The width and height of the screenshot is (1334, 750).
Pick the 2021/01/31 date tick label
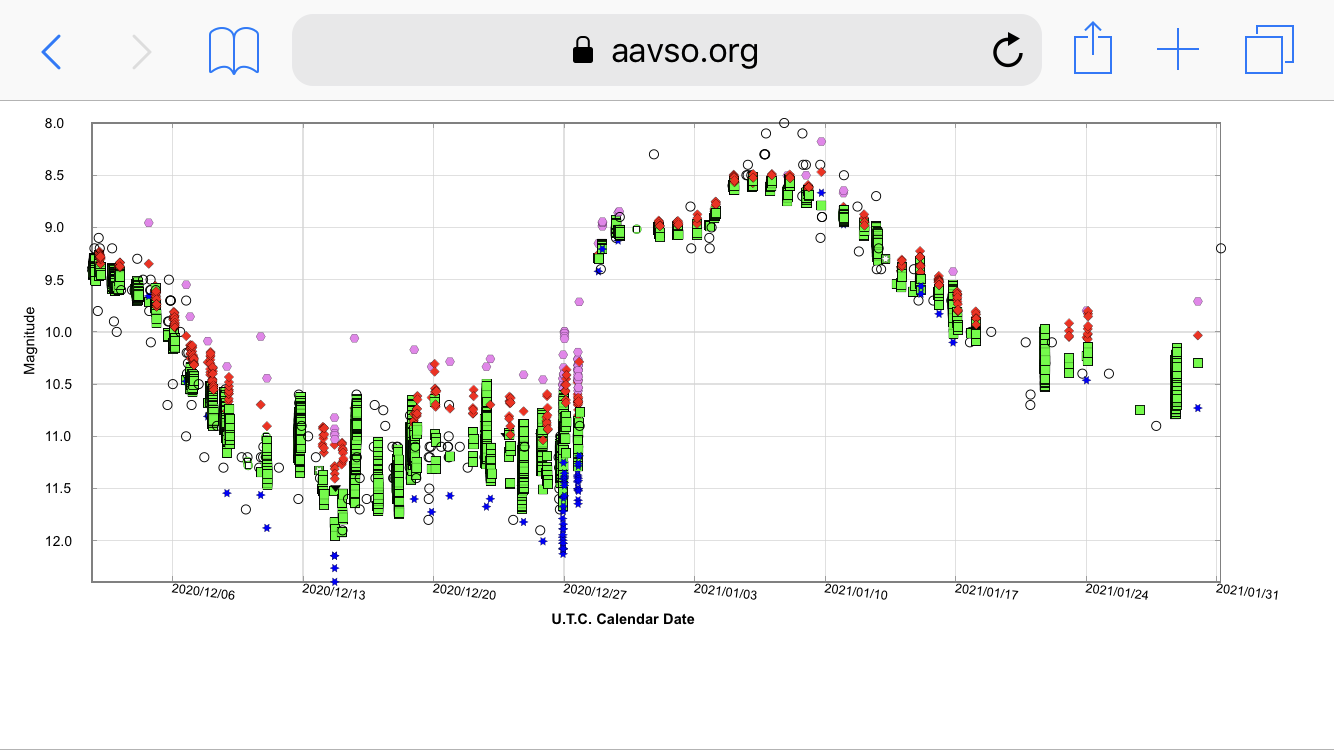tap(1247, 593)
